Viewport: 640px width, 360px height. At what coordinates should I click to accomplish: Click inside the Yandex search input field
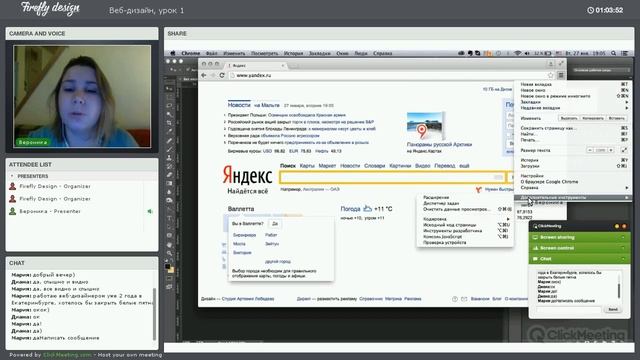392,177
